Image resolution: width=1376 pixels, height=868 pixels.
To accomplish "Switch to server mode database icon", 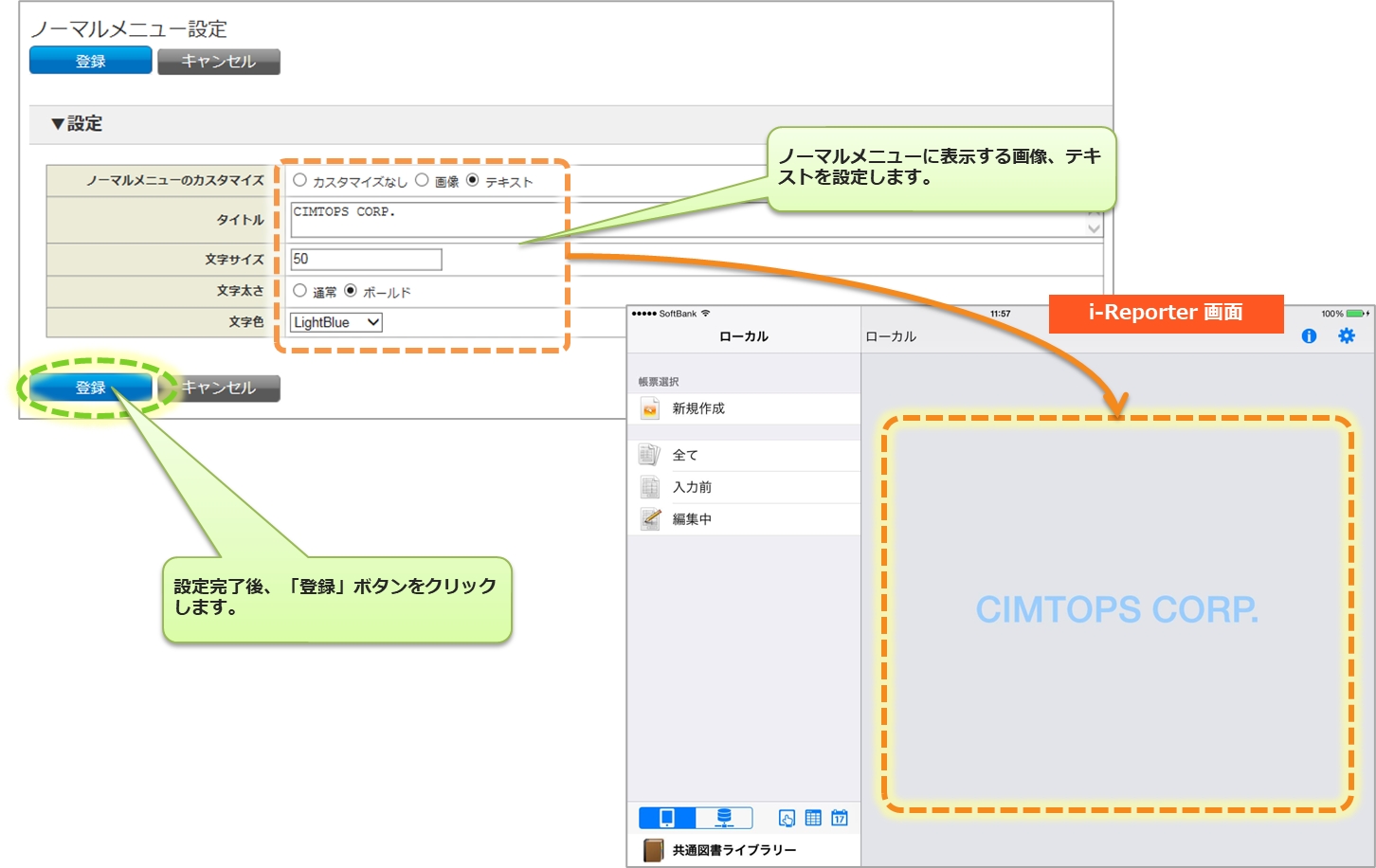I will click(724, 818).
